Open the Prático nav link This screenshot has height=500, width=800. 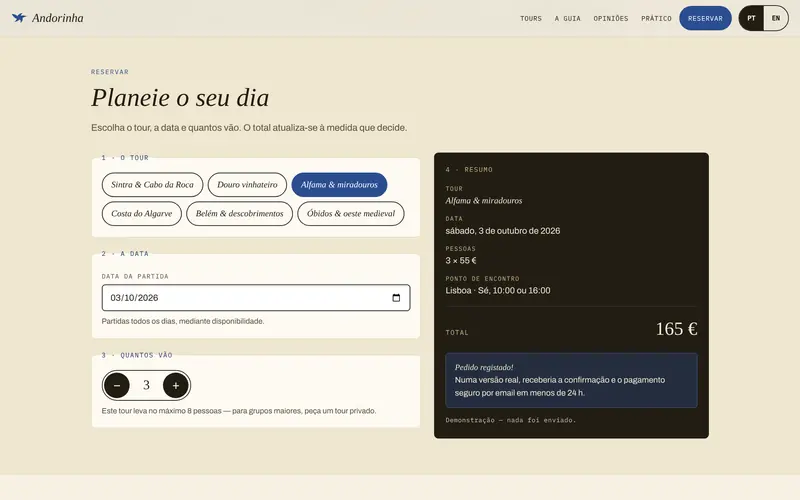click(x=656, y=18)
